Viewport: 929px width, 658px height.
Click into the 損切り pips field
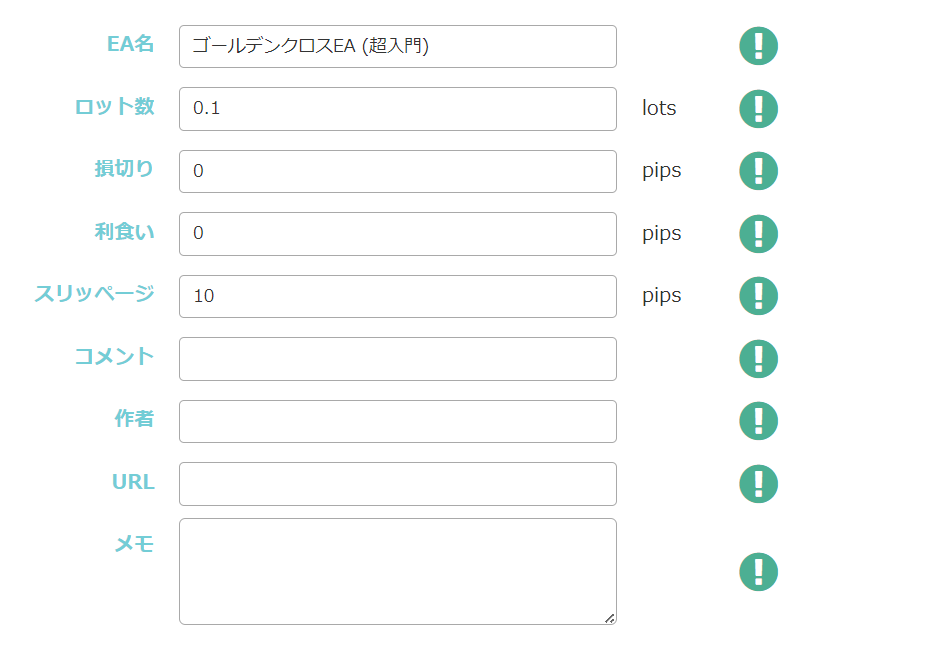tap(397, 171)
